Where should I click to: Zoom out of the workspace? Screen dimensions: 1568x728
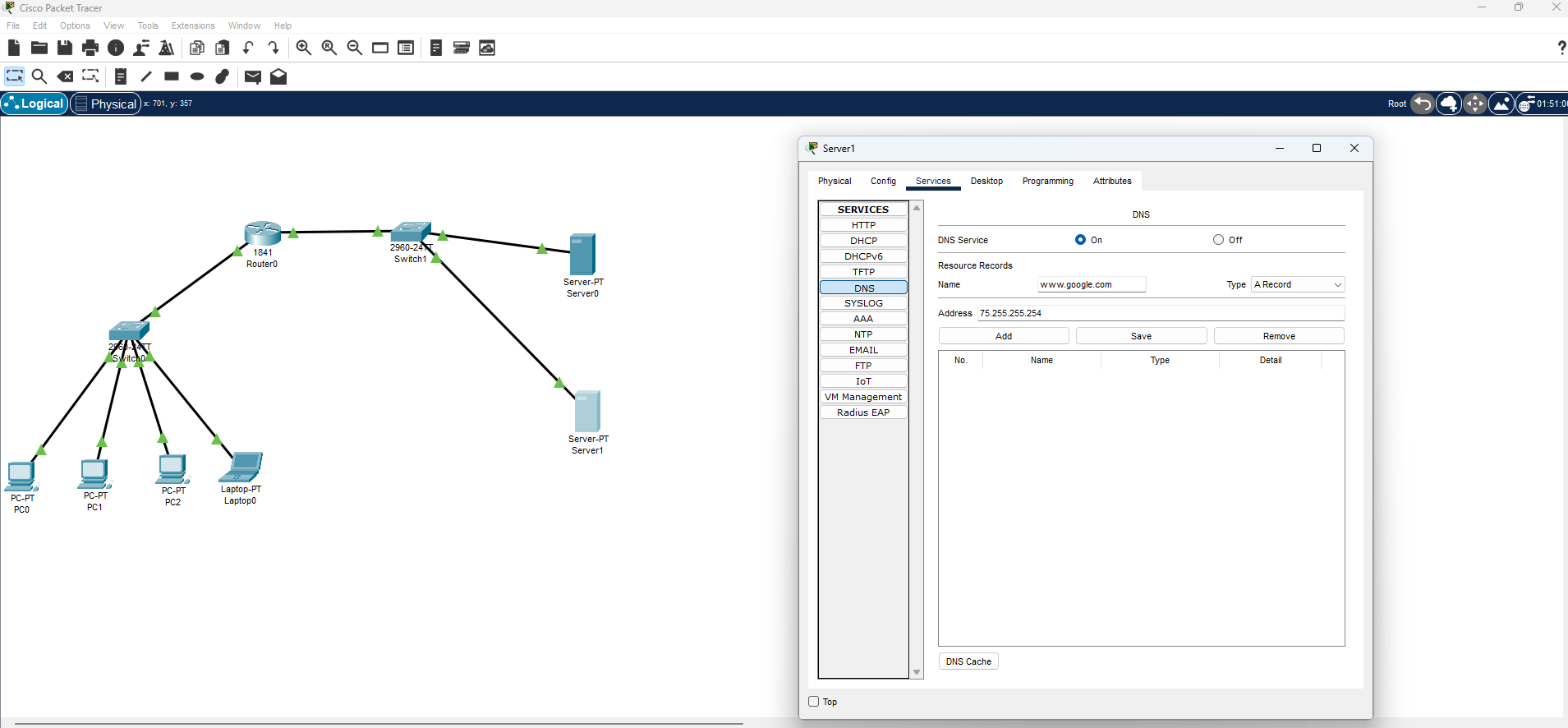click(355, 48)
